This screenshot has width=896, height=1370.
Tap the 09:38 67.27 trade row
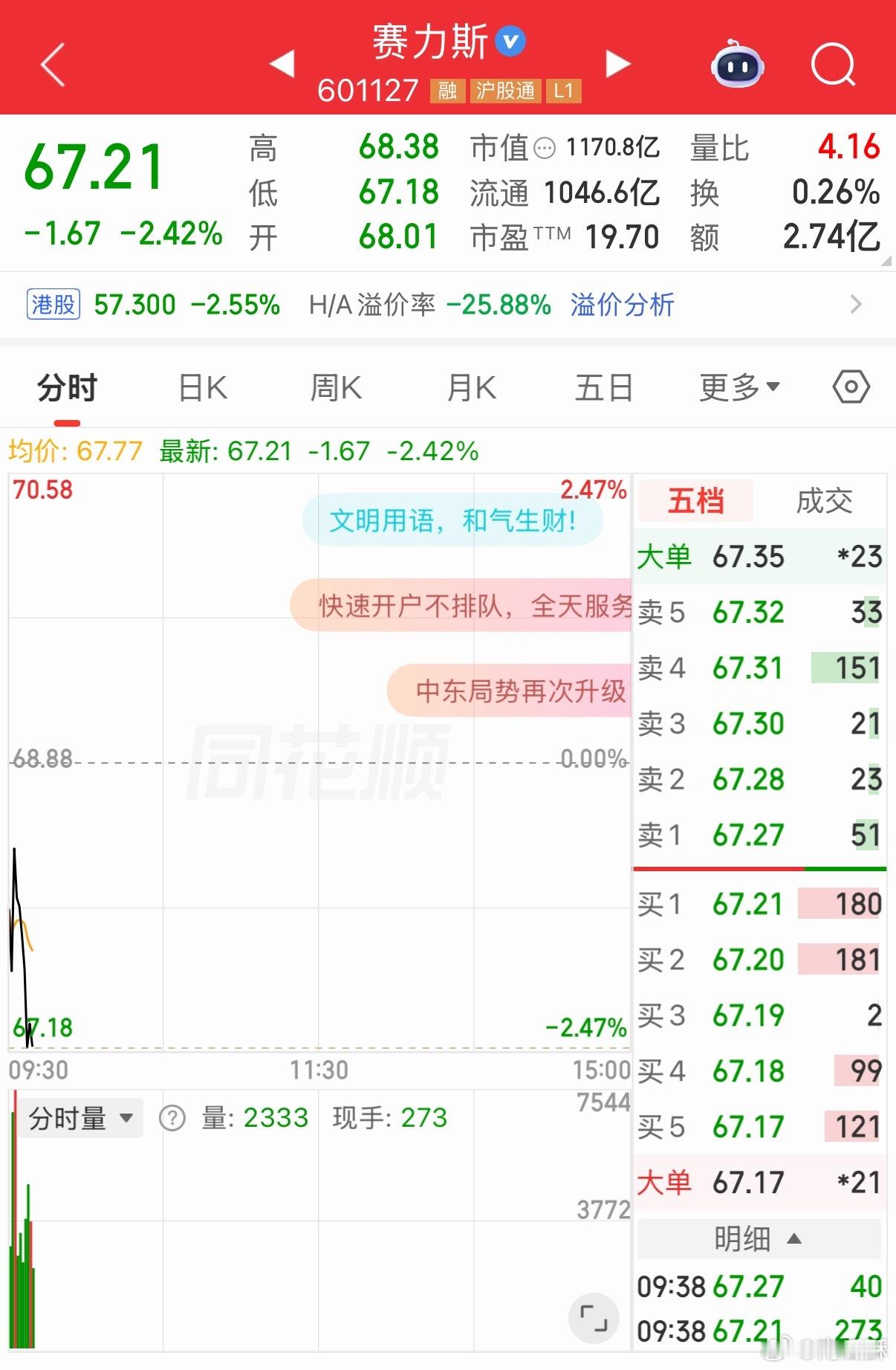pos(760,1286)
